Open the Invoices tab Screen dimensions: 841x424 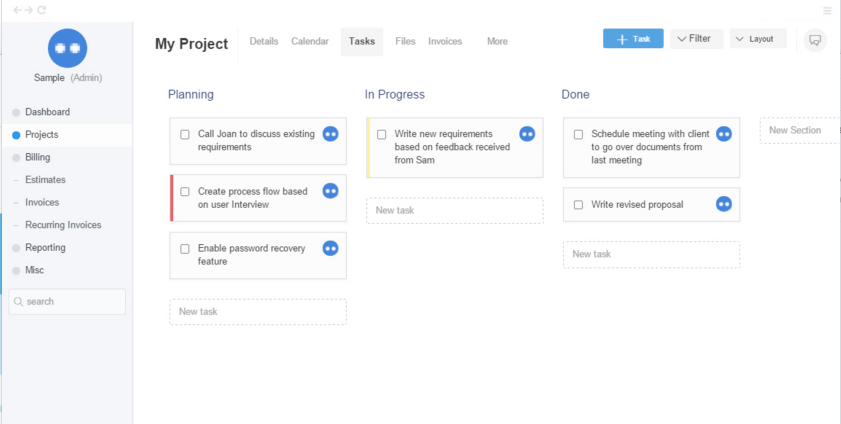445,42
